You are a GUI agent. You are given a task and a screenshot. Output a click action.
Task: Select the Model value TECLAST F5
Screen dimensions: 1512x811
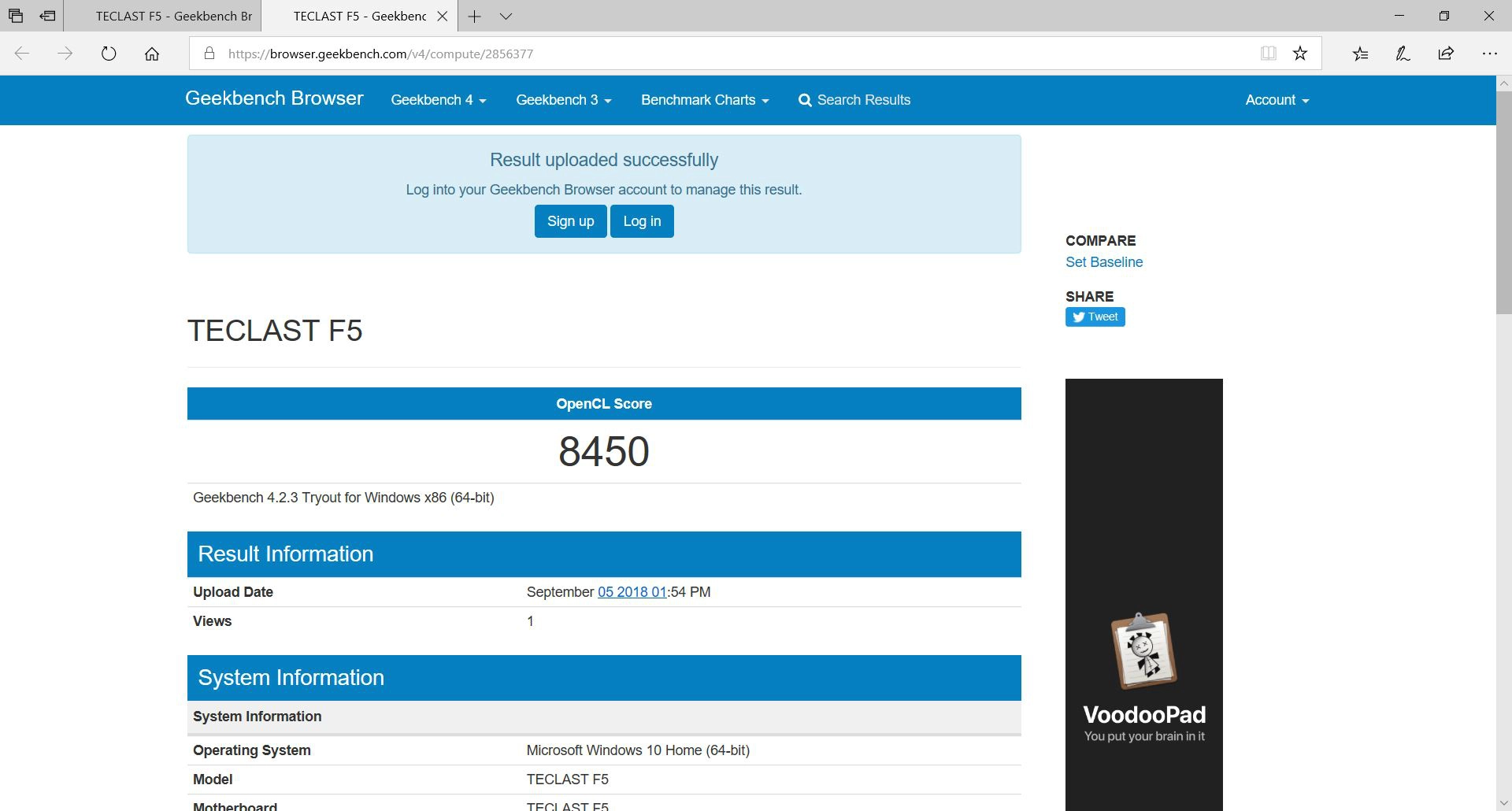(x=567, y=780)
